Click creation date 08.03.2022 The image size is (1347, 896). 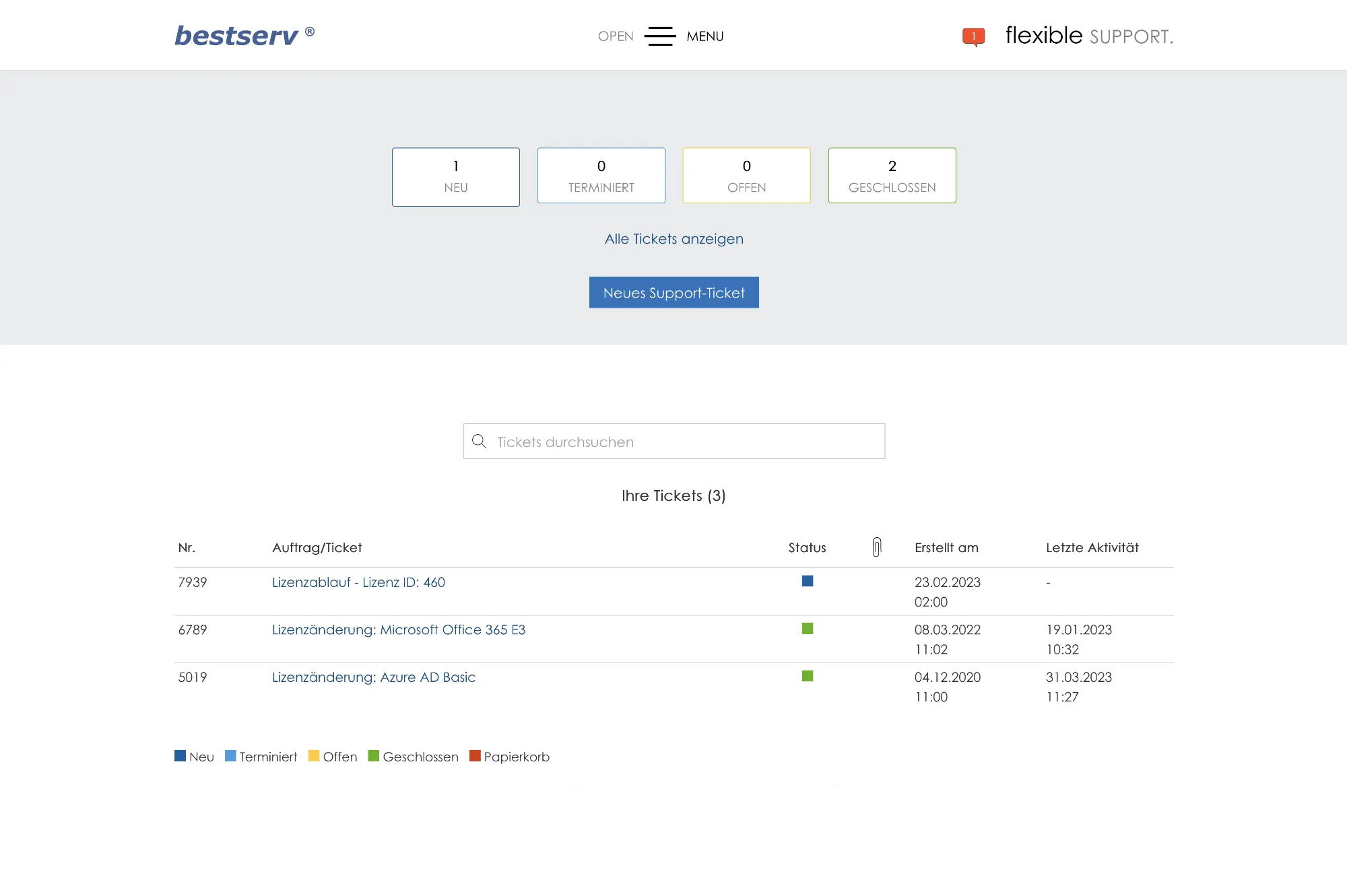click(x=948, y=630)
